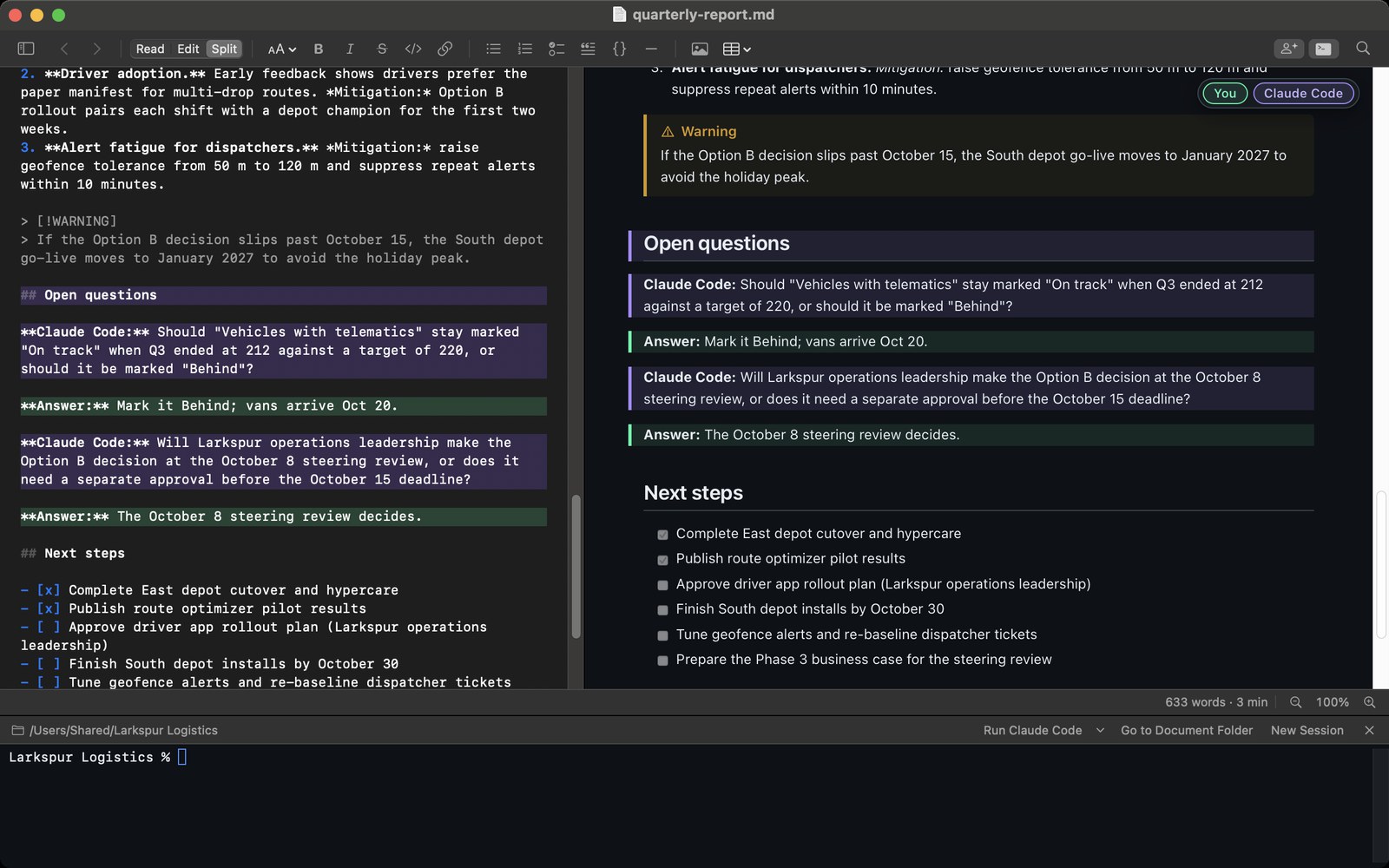Expand the Run Claude Code dropdown chevron

click(1100, 730)
